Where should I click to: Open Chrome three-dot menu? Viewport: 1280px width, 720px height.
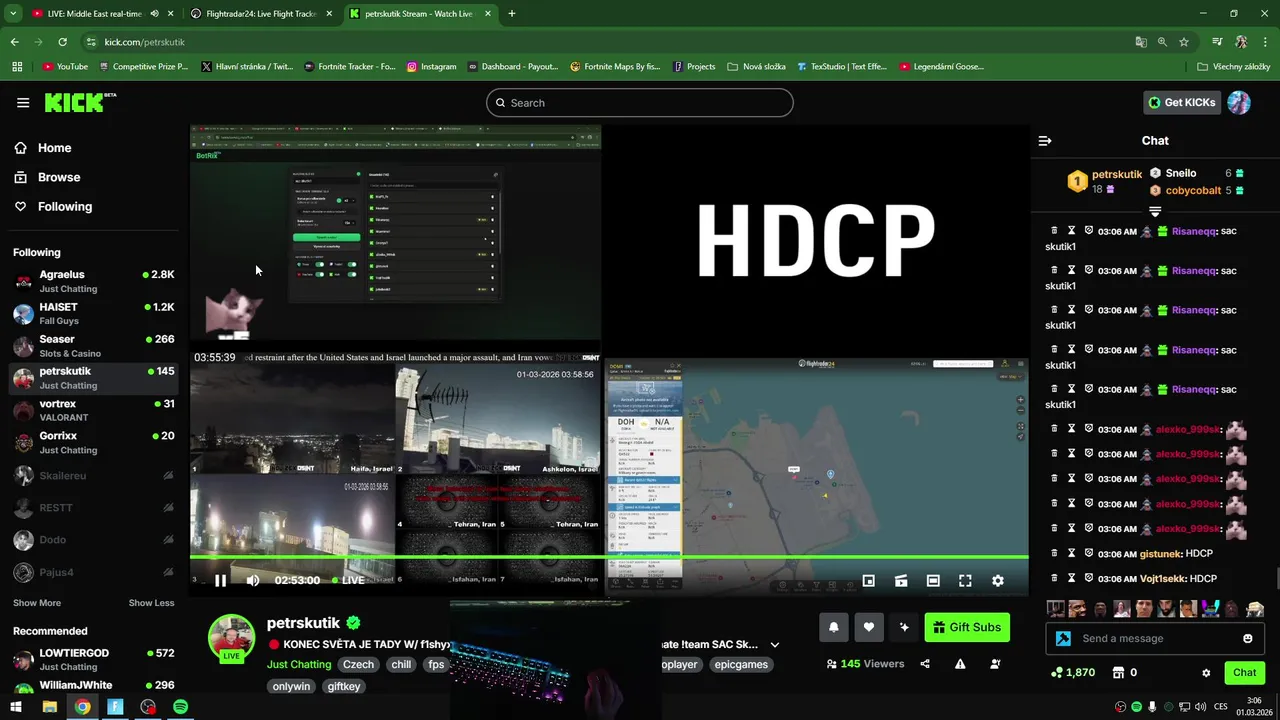(1264, 42)
